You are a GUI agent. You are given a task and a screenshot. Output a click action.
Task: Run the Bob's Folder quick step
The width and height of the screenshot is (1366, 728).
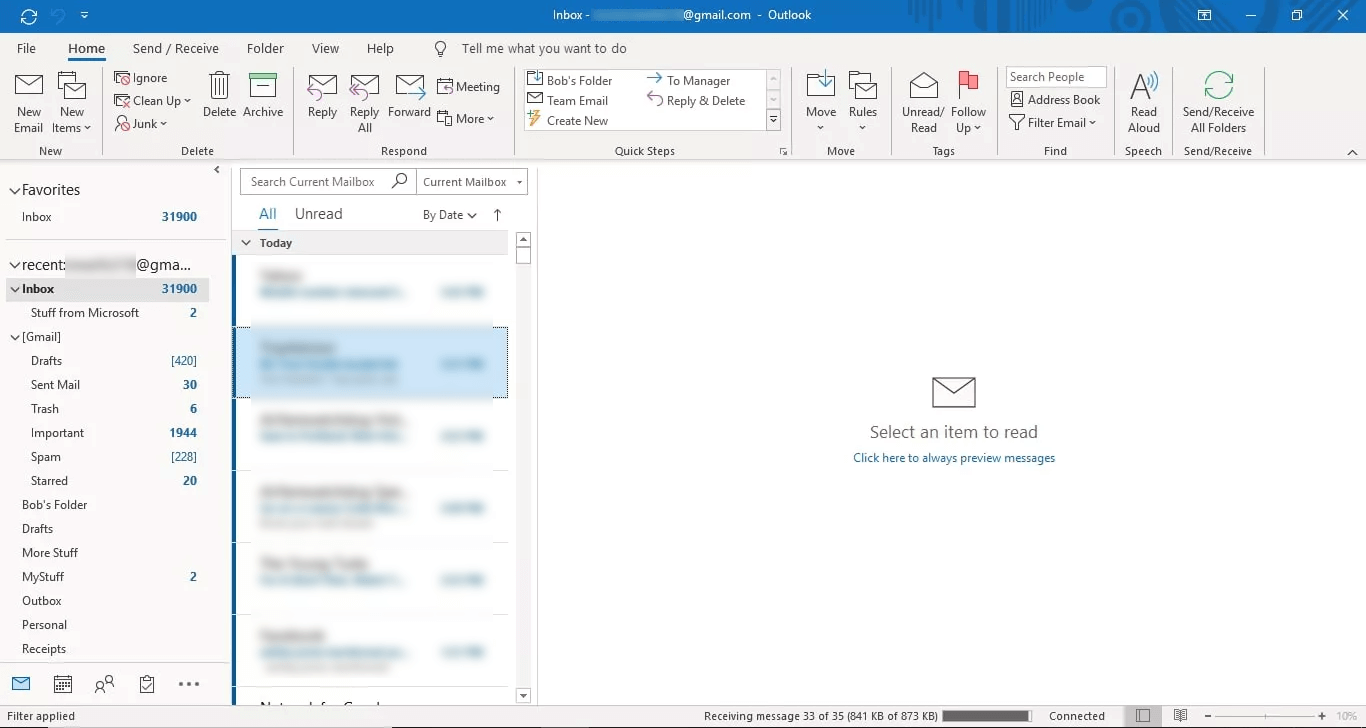click(x=569, y=80)
